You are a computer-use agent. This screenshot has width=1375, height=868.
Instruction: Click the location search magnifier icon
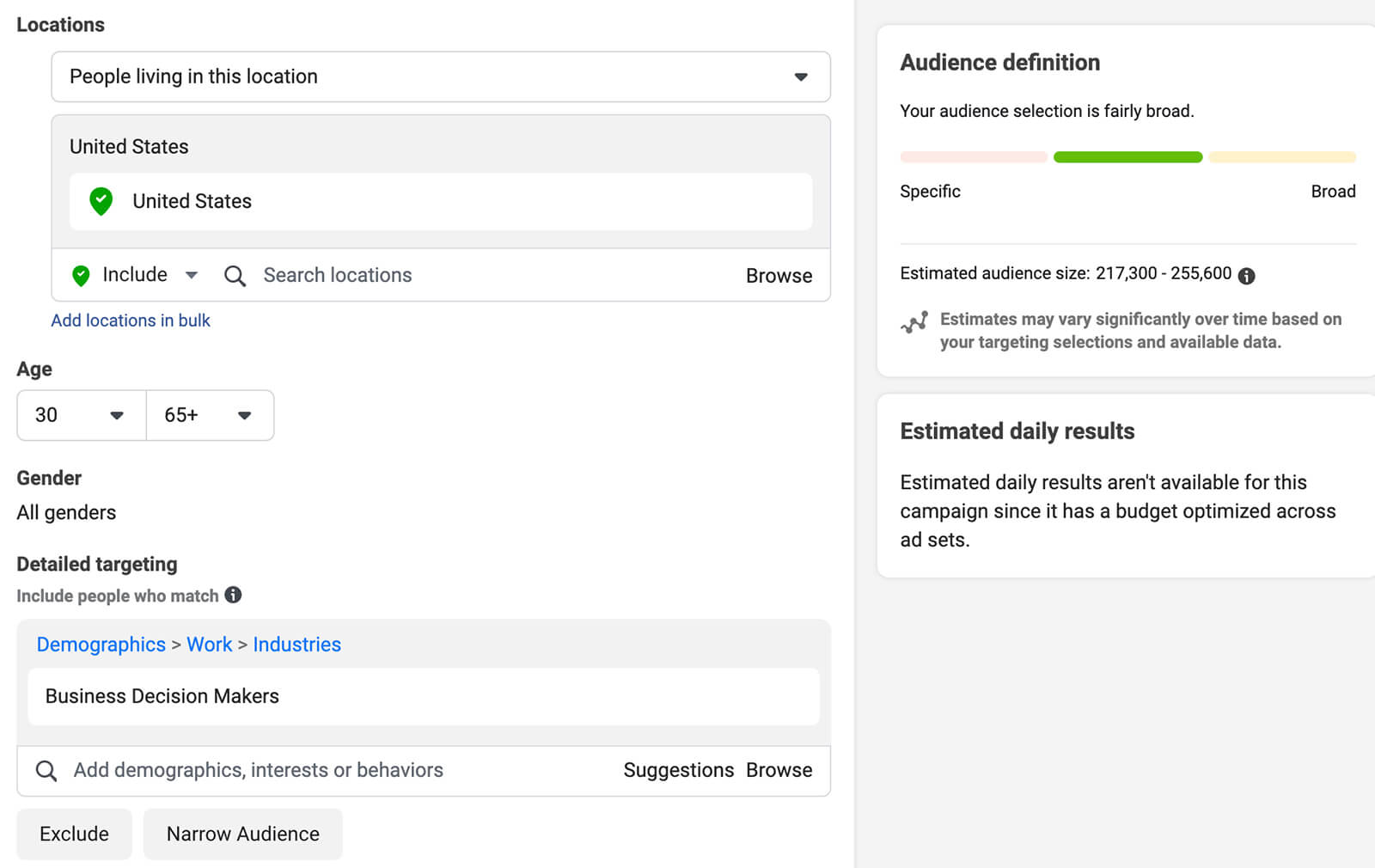click(235, 276)
